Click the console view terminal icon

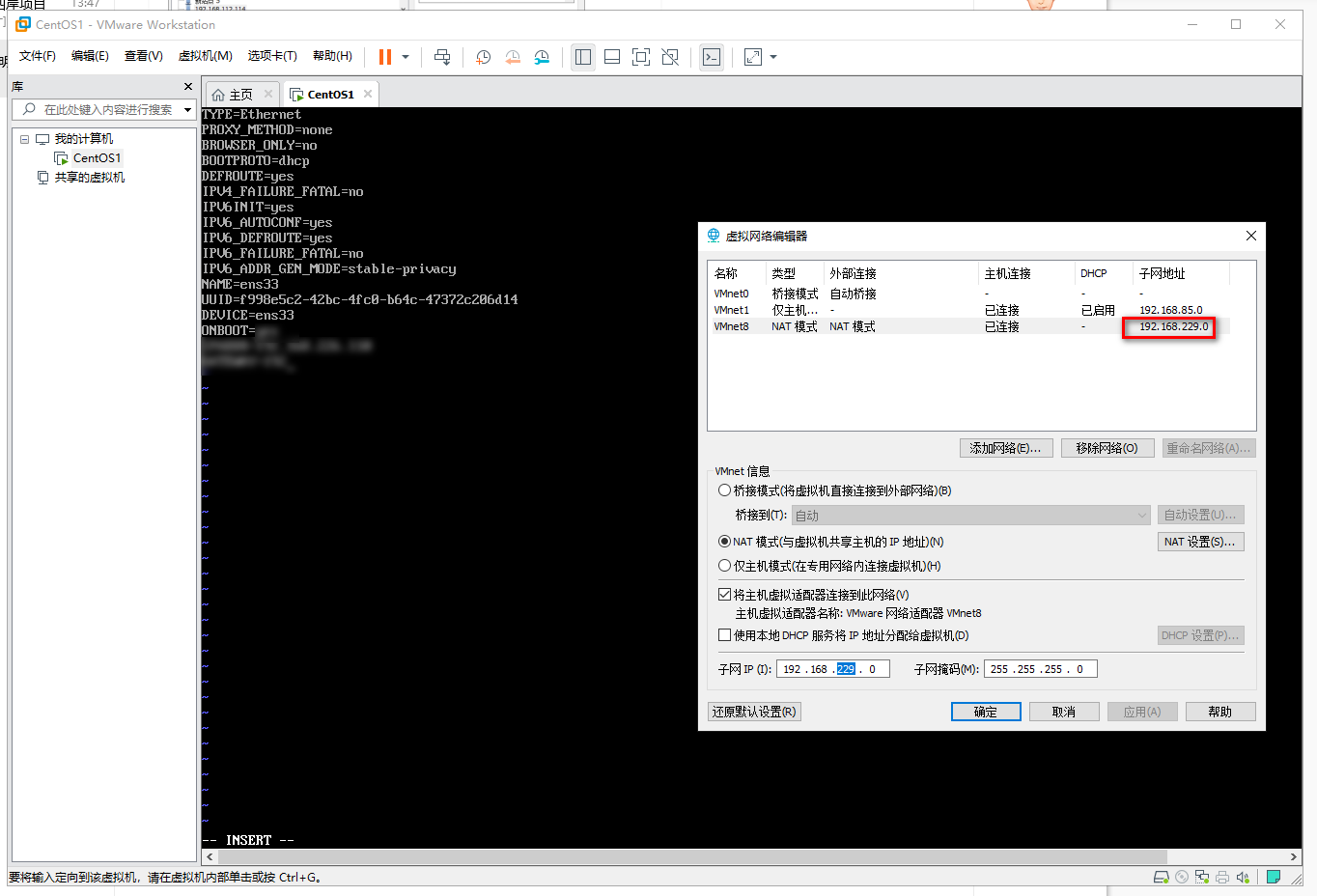pos(712,57)
